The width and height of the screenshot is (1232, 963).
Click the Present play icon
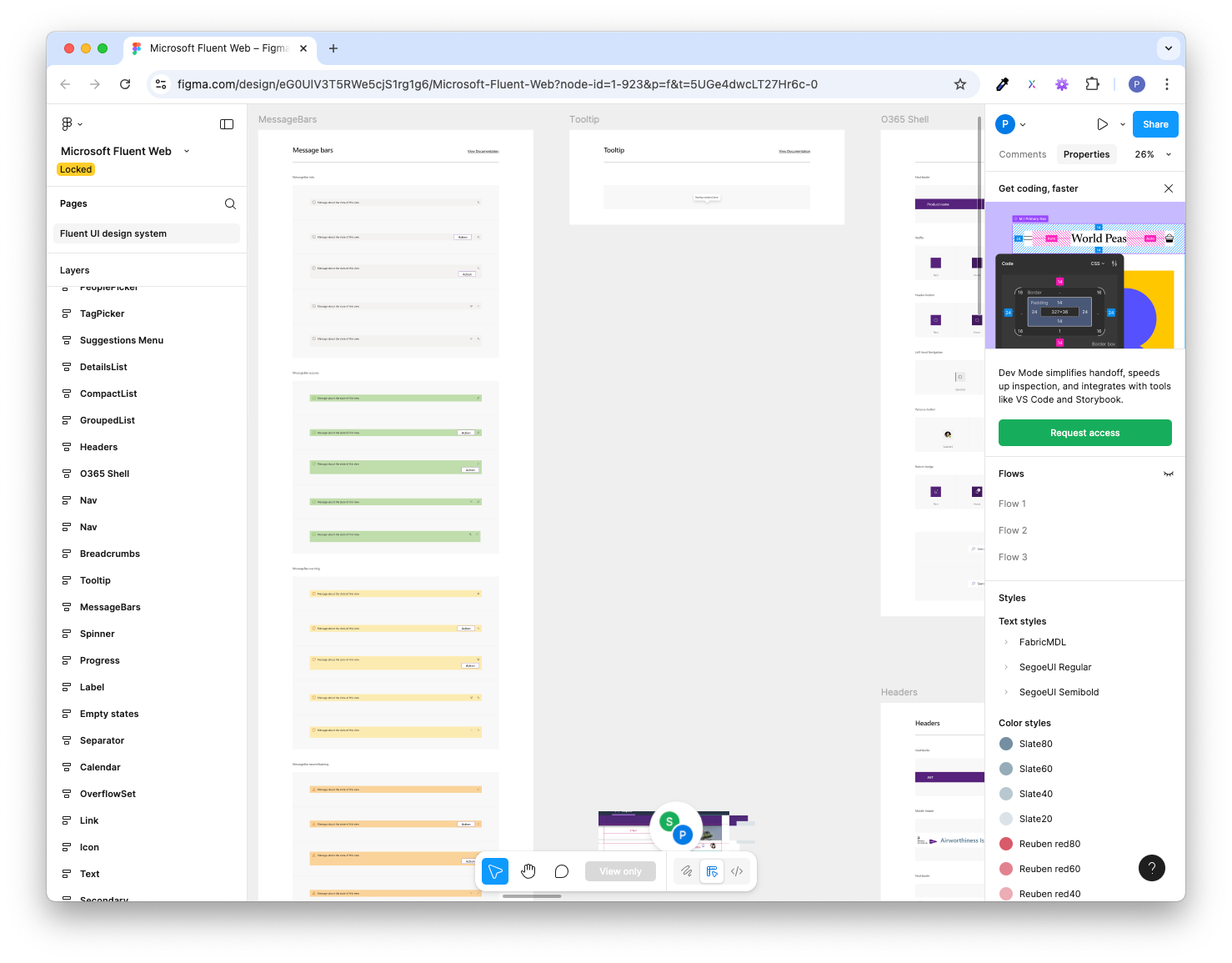[x=1102, y=124]
